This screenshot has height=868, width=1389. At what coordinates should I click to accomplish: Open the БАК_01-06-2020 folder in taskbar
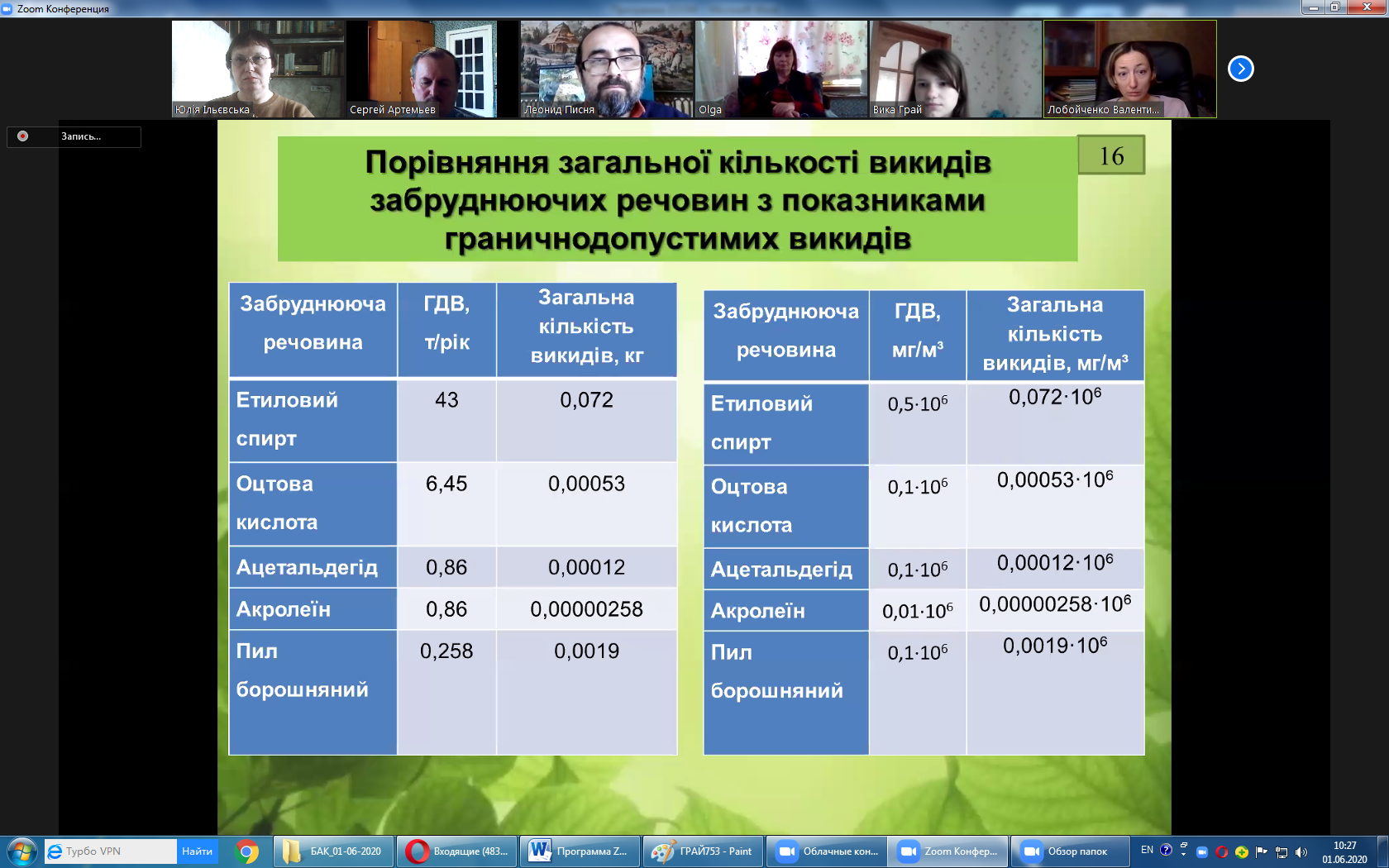tap(332, 851)
